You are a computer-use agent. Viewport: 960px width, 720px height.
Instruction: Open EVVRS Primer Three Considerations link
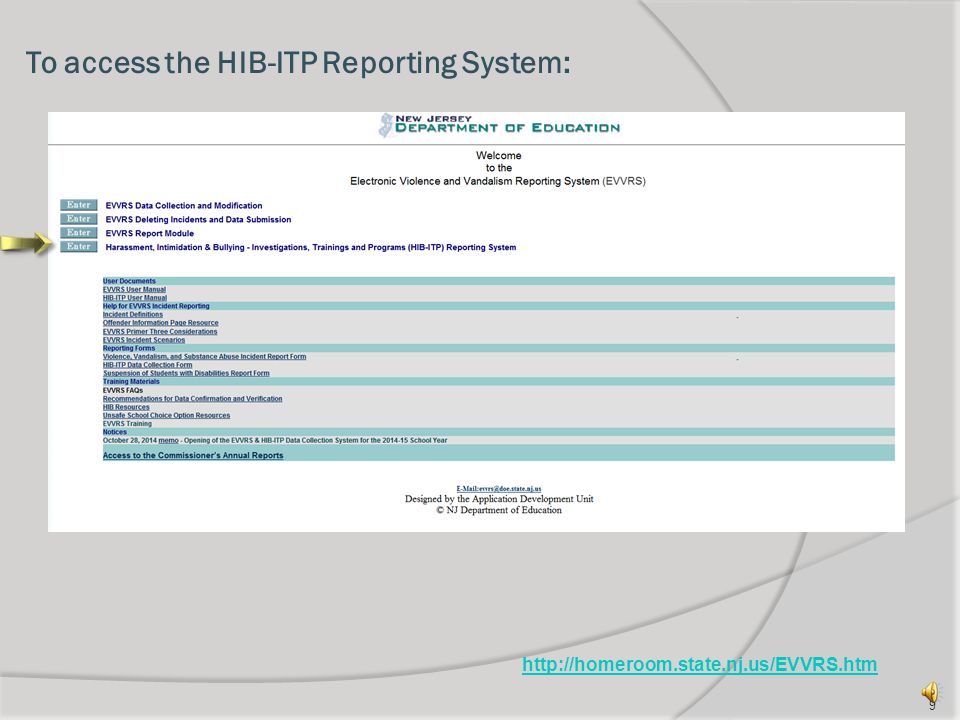point(160,331)
